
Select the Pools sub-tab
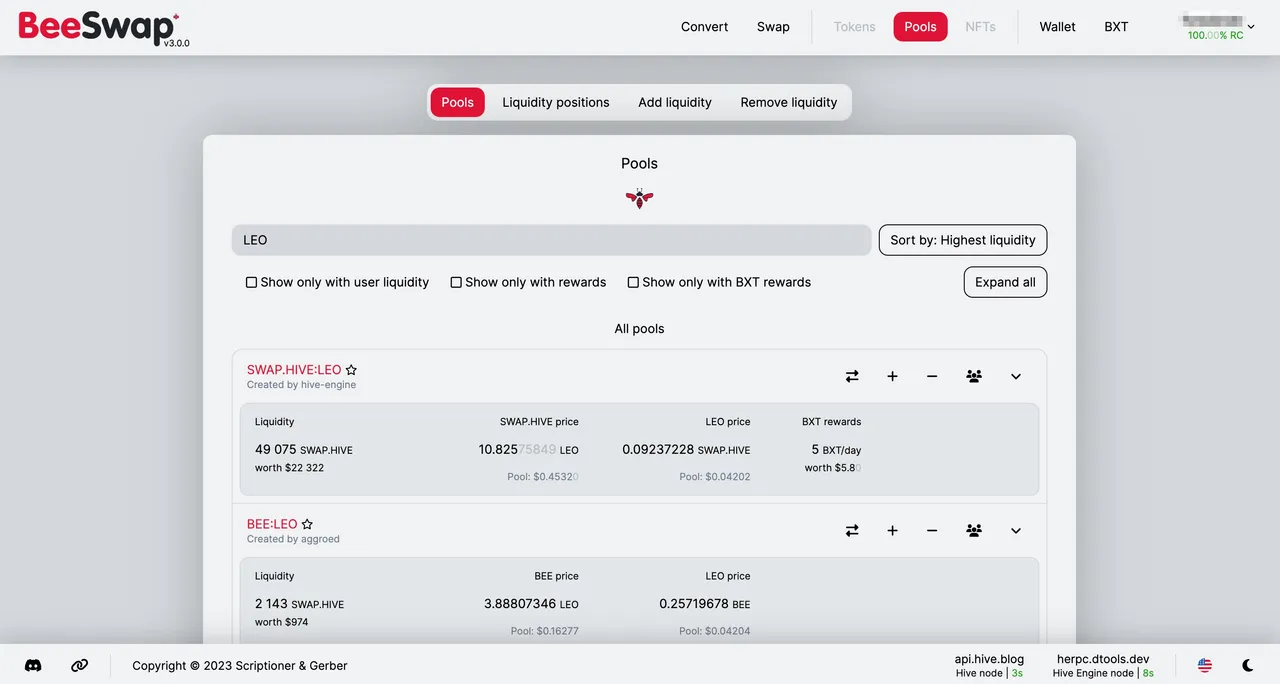click(457, 102)
